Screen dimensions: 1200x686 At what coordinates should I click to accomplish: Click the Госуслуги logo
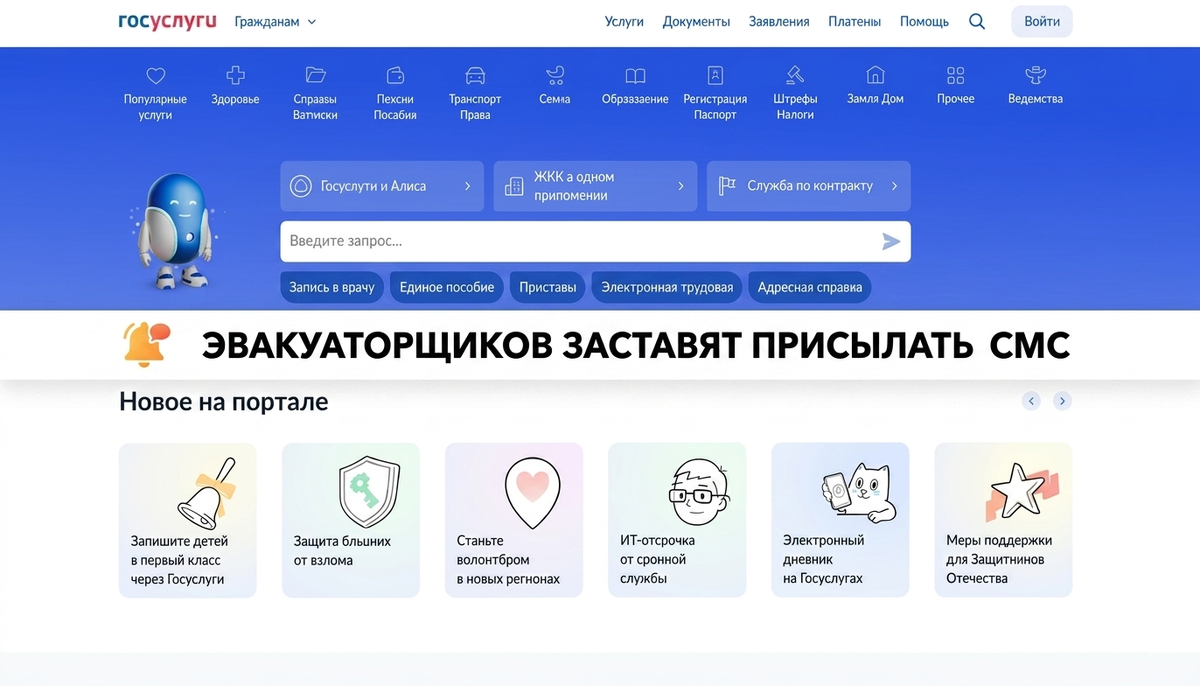[168, 21]
